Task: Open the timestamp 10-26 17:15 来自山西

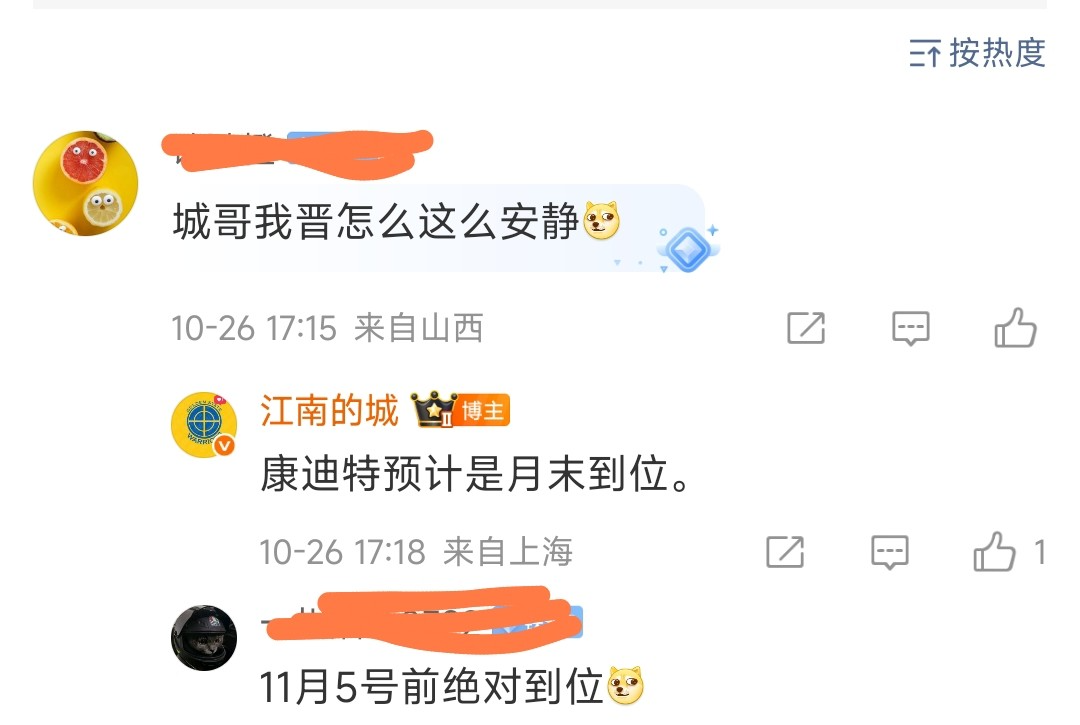Action: click(x=327, y=328)
